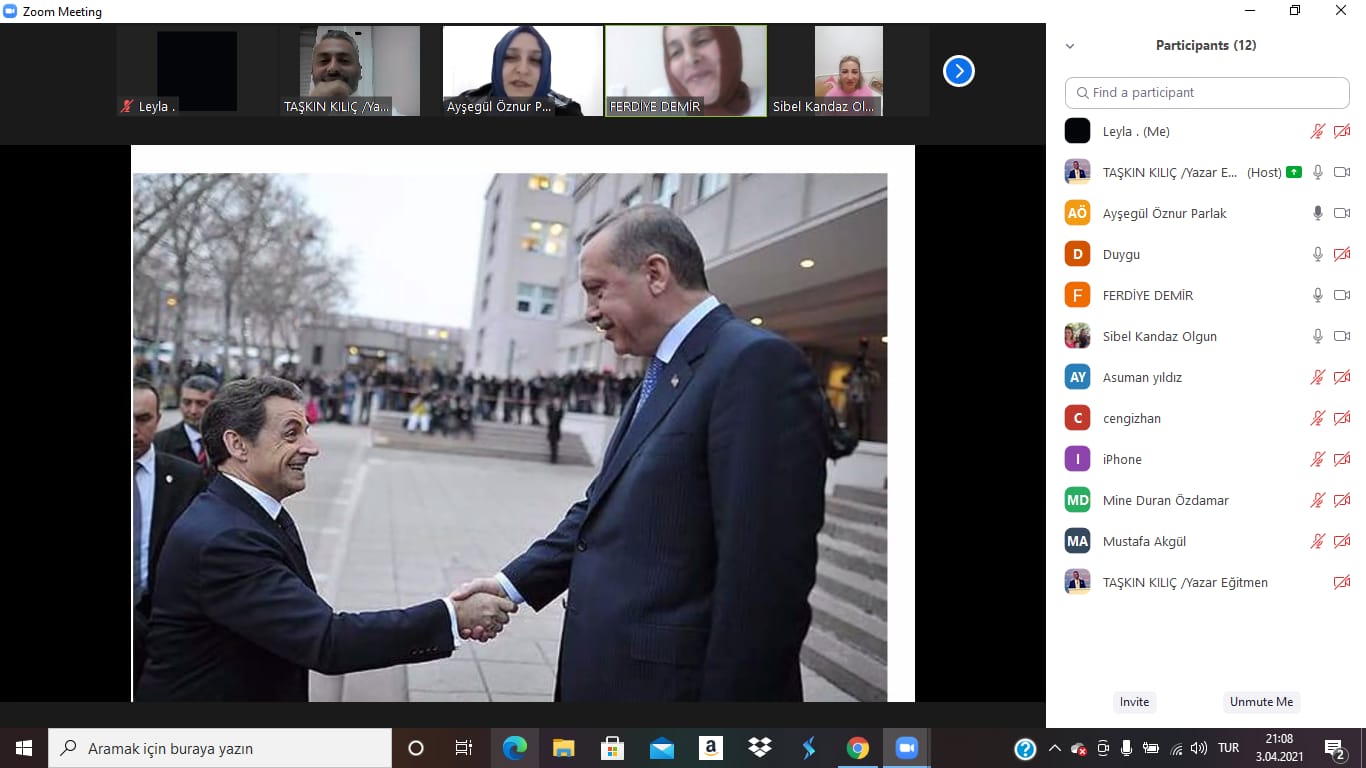Click Mustafa Akgül's muted microphone icon
Screen dimensions: 1366x768
(1318, 541)
